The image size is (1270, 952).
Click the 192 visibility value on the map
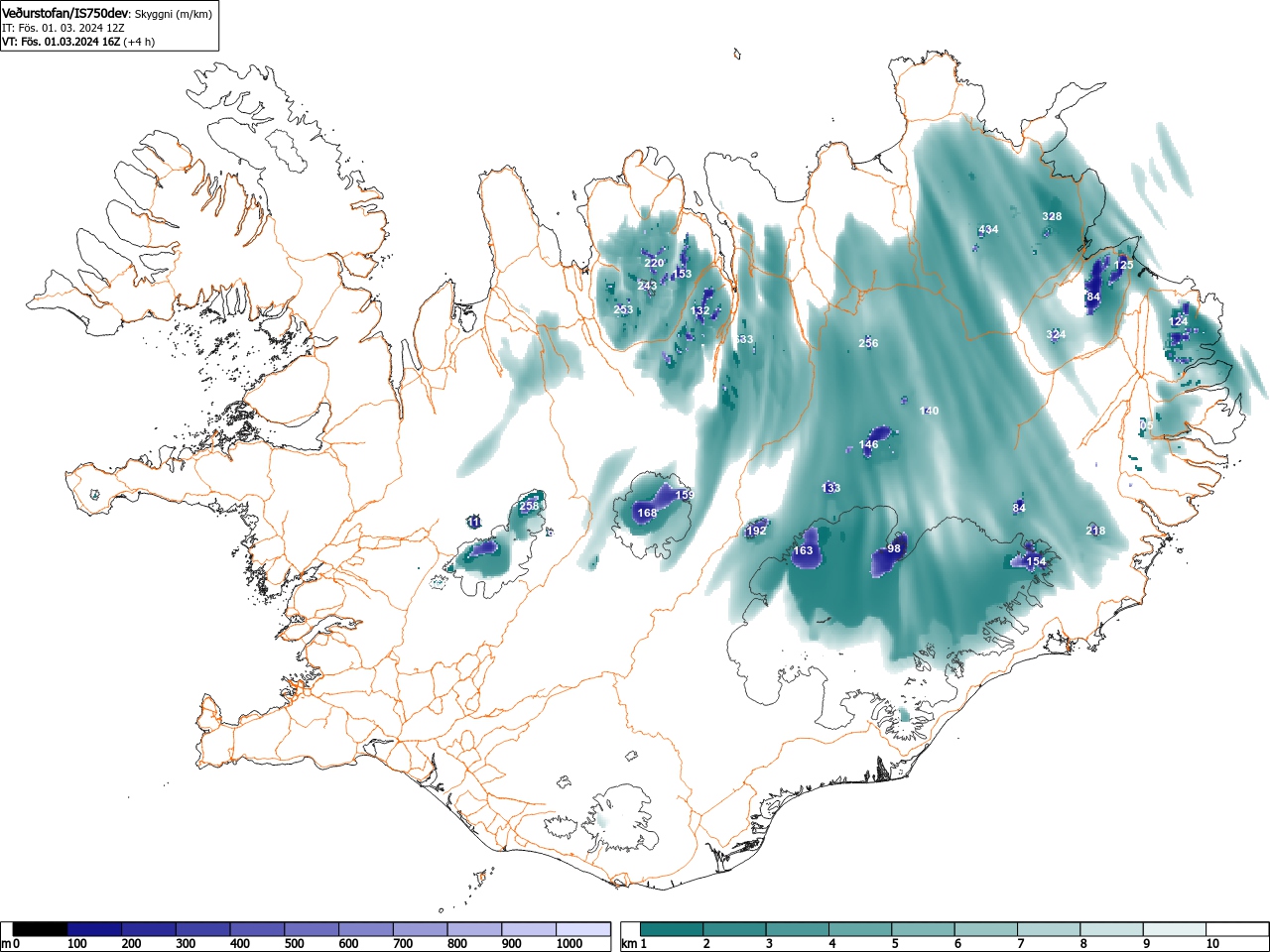click(x=757, y=531)
